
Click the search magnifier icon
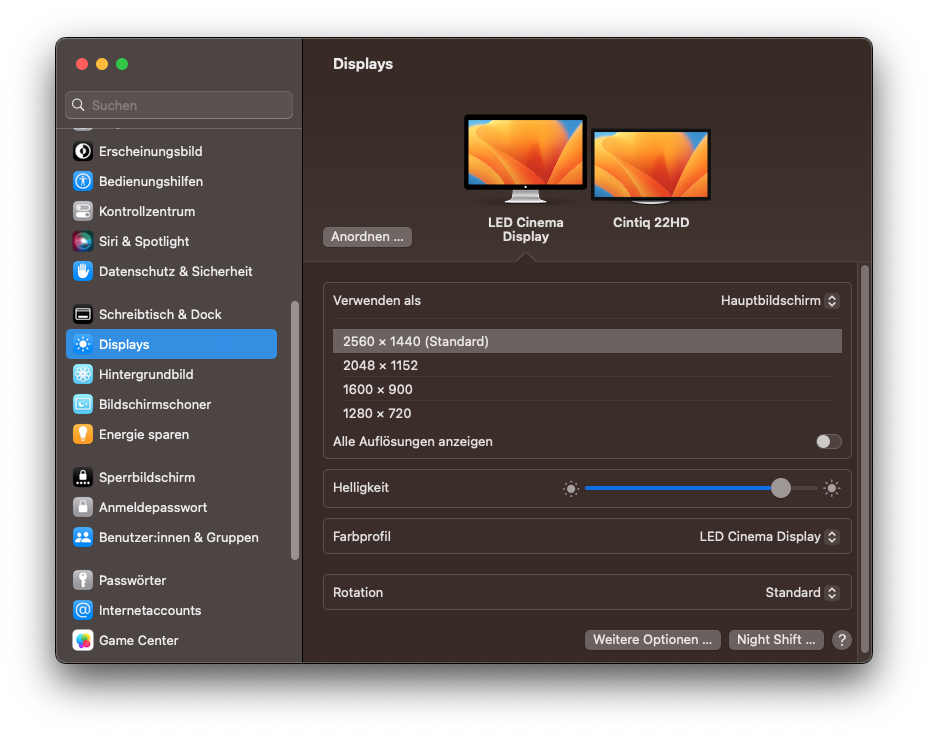click(78, 105)
